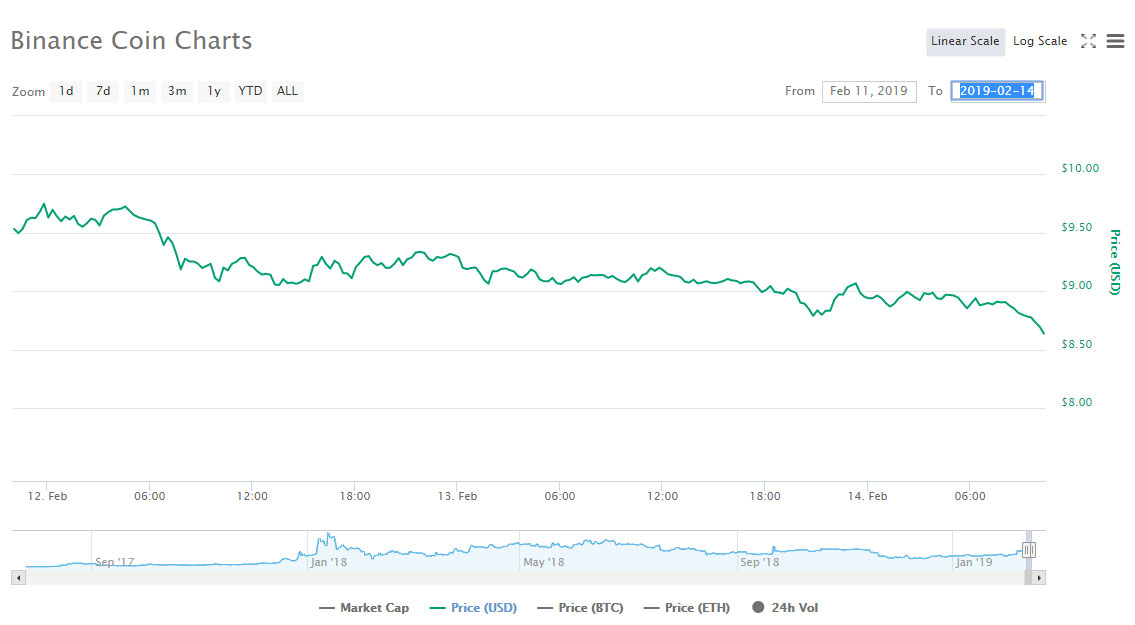Click the navigator left scroll arrow

pos(19,578)
